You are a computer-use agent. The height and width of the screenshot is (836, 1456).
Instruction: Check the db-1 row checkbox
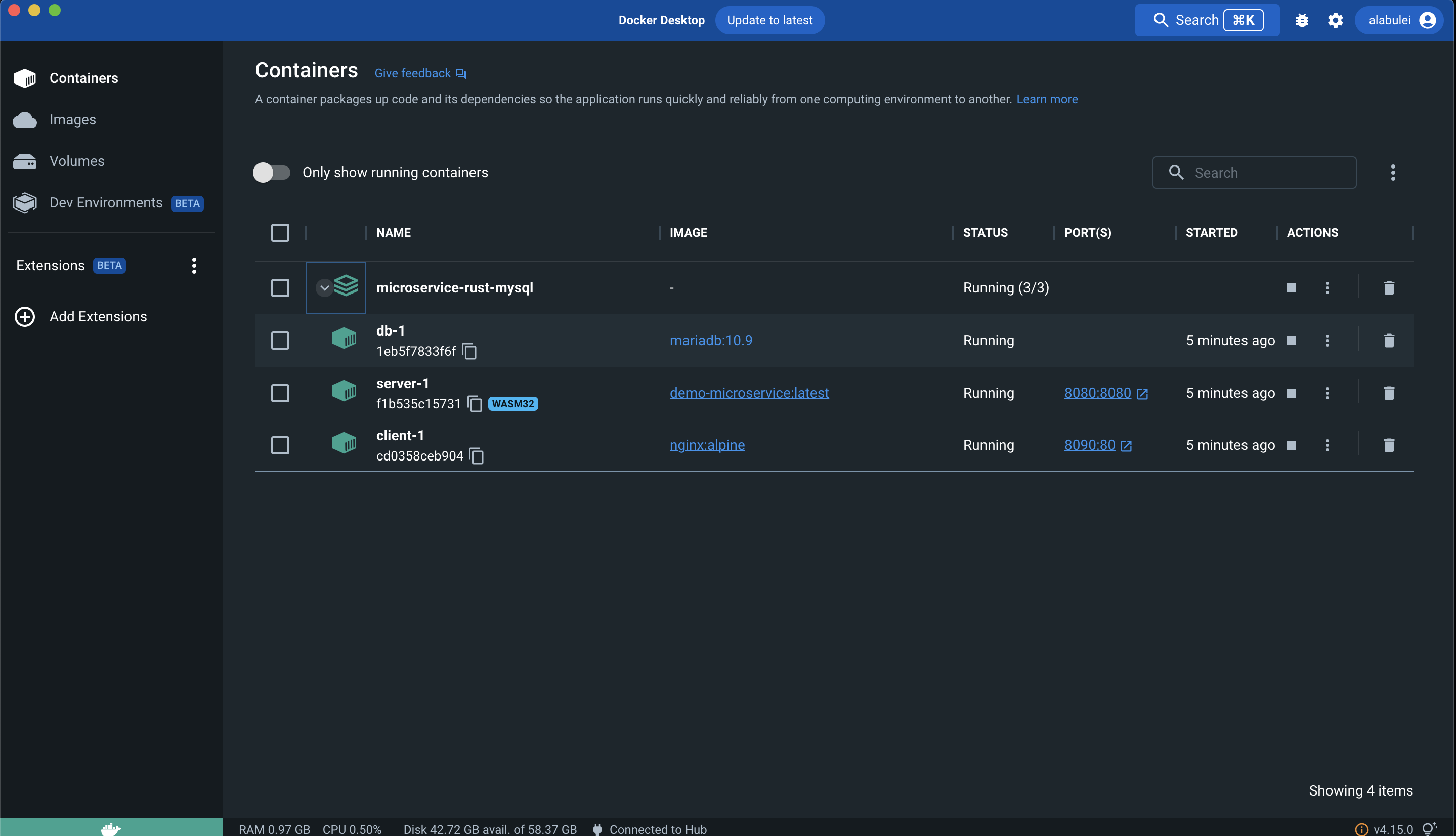point(280,341)
